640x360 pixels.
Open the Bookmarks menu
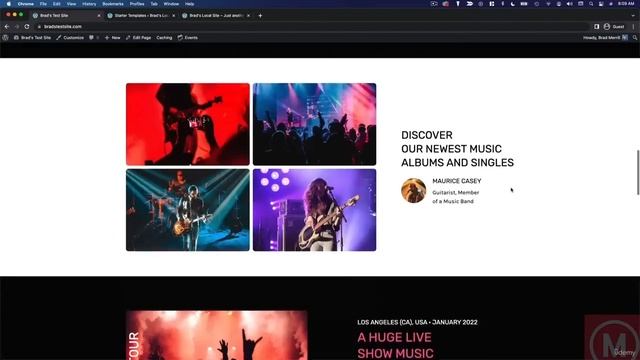click(113, 4)
